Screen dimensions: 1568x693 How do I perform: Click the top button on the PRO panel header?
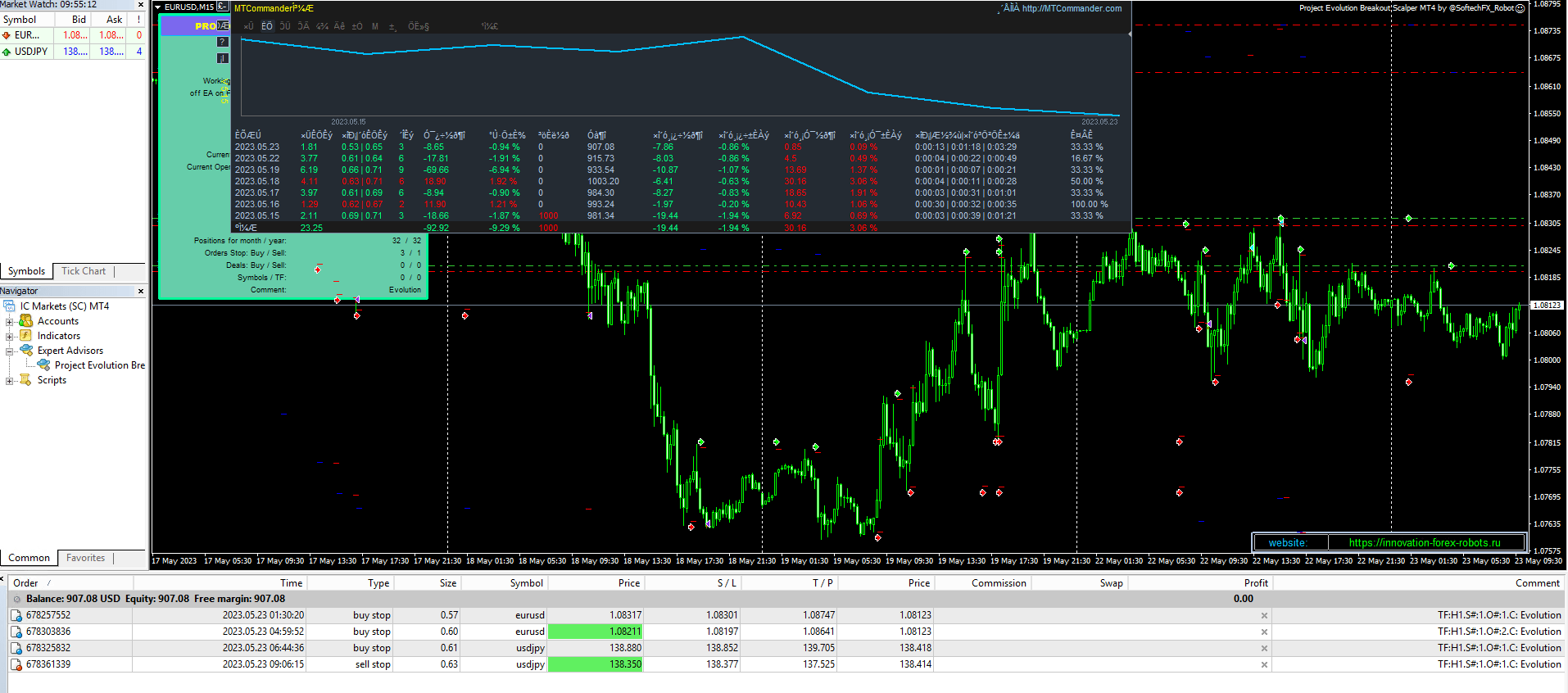click(x=223, y=25)
